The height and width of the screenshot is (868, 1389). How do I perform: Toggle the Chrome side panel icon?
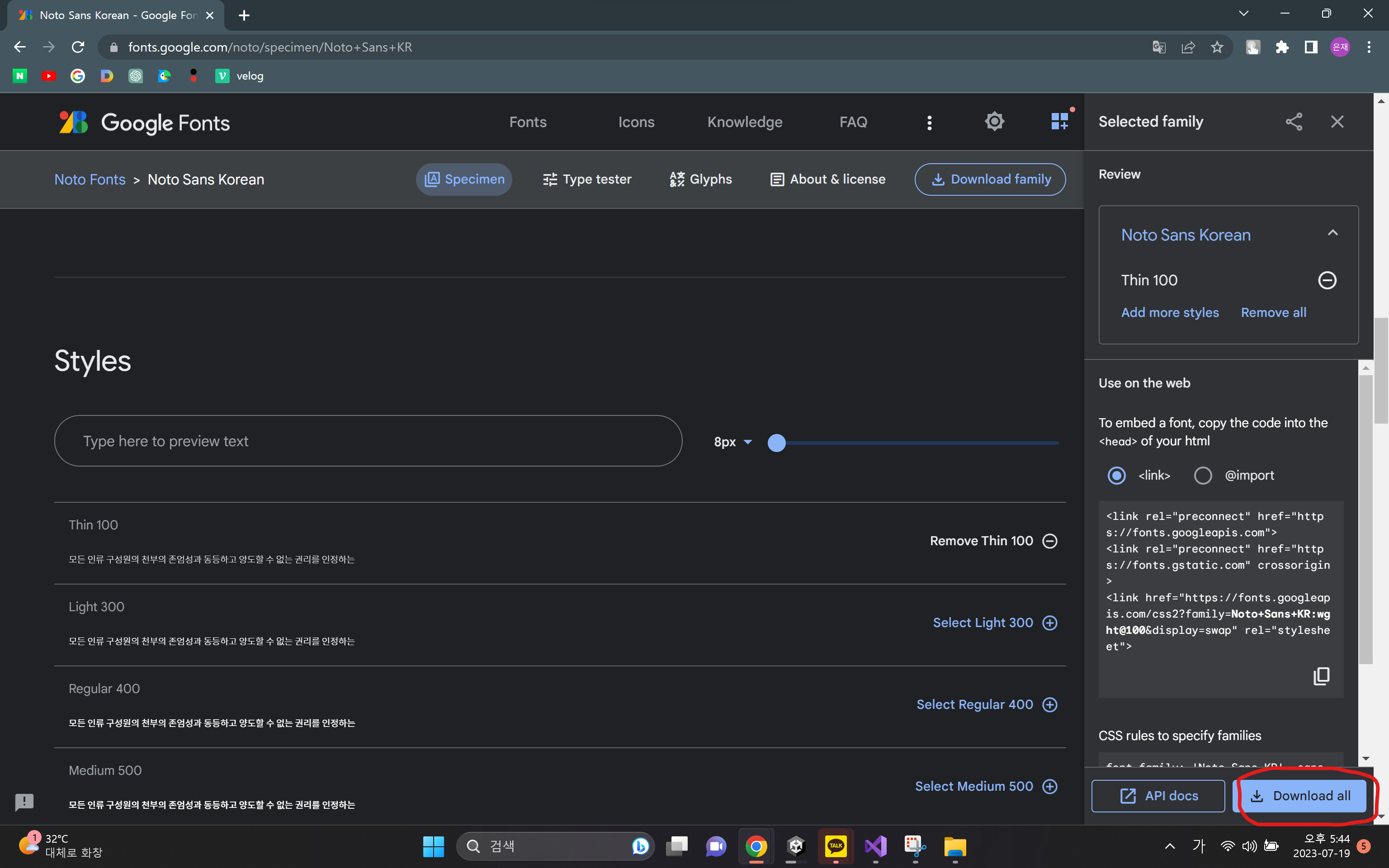[1311, 47]
